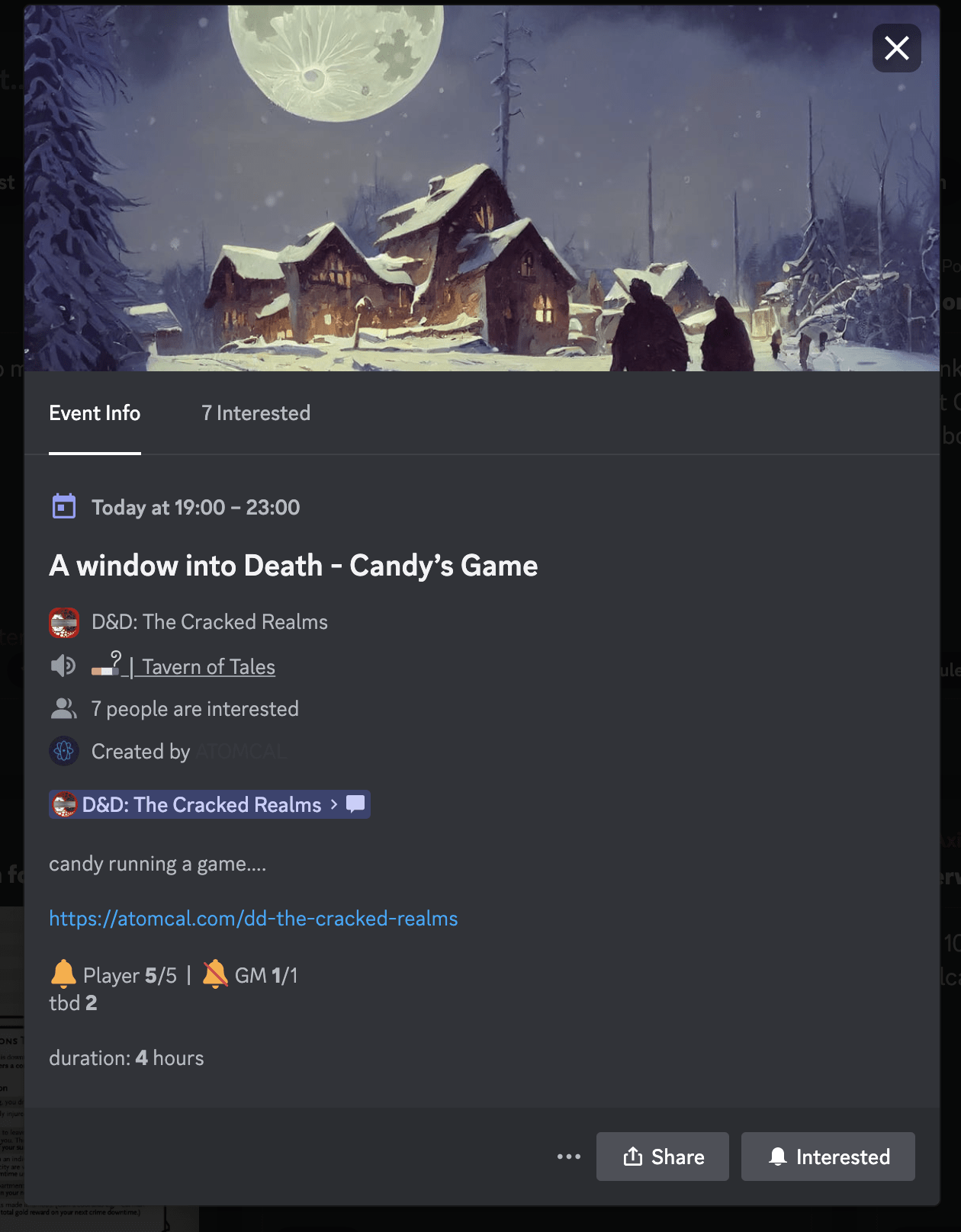Click the people interested icon
The height and width of the screenshot is (1232, 961).
click(x=63, y=709)
